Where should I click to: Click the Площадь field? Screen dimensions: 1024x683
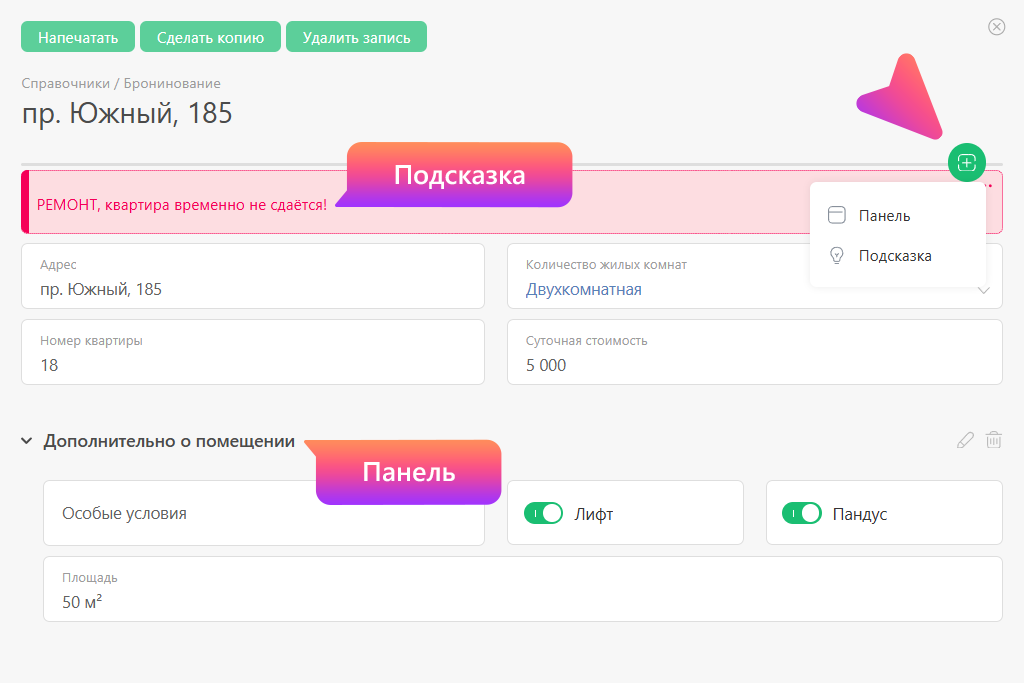522,601
